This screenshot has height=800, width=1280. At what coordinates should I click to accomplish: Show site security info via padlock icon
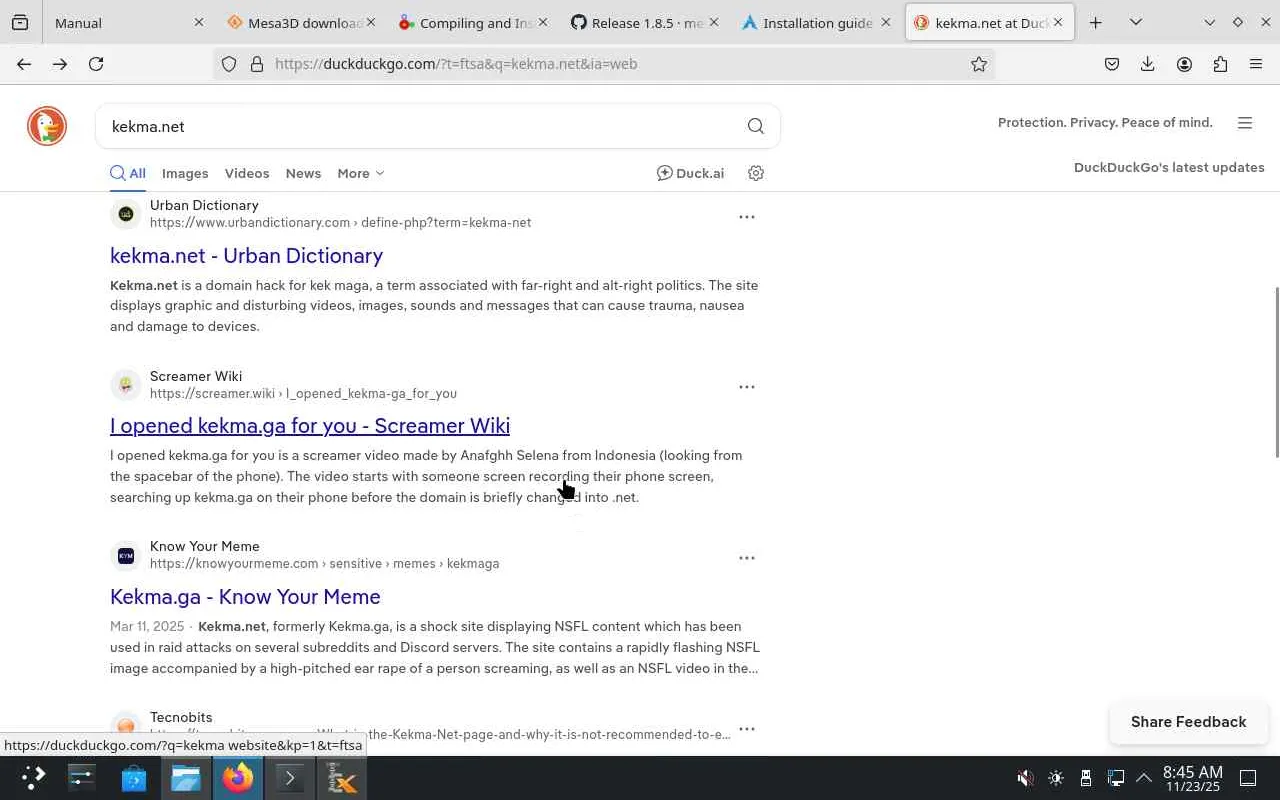click(256, 64)
